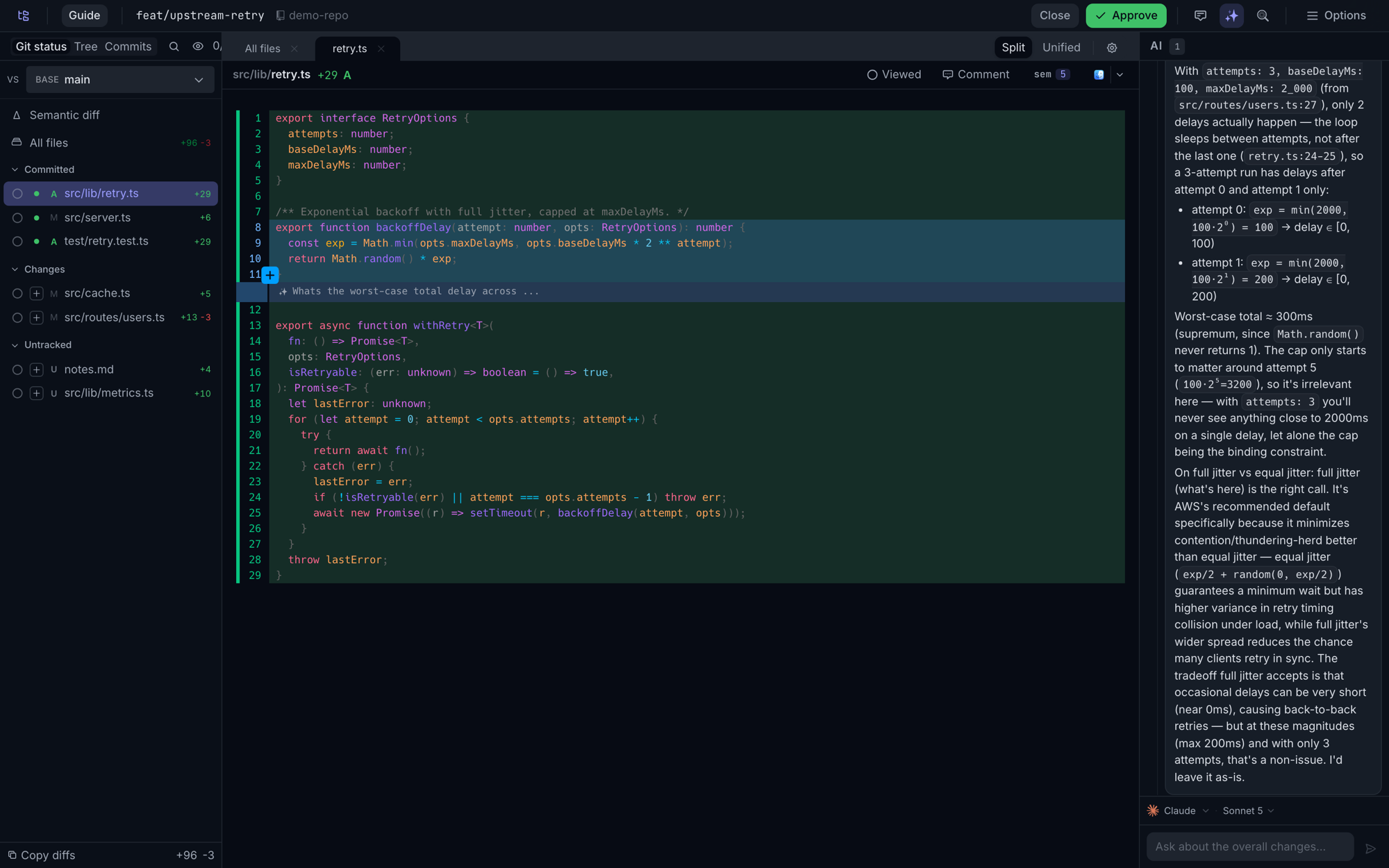Click the All files stack icon

(17, 142)
